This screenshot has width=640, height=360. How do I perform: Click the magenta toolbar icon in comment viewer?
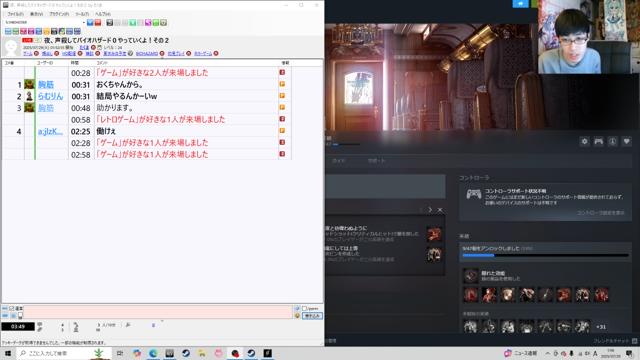(148, 22)
